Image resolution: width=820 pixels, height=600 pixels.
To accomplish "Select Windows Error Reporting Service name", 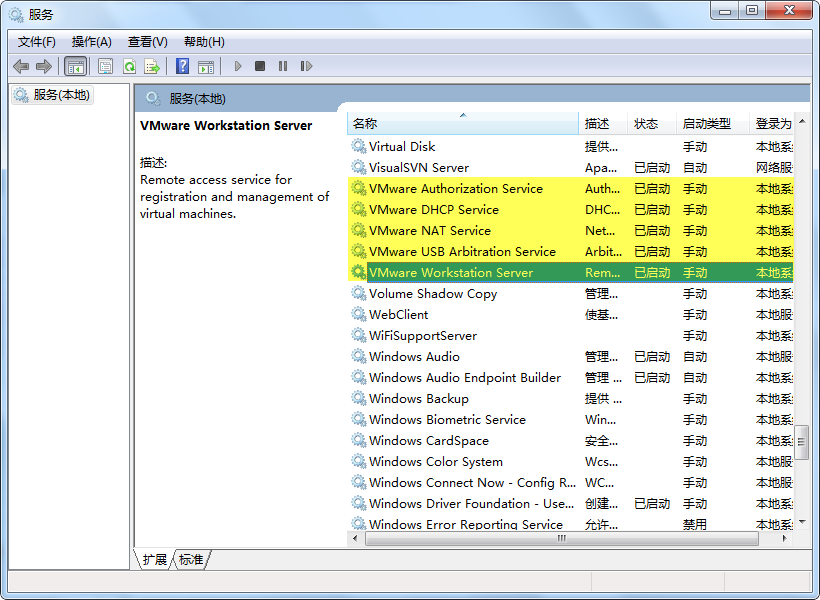I will pyautogui.click(x=465, y=524).
